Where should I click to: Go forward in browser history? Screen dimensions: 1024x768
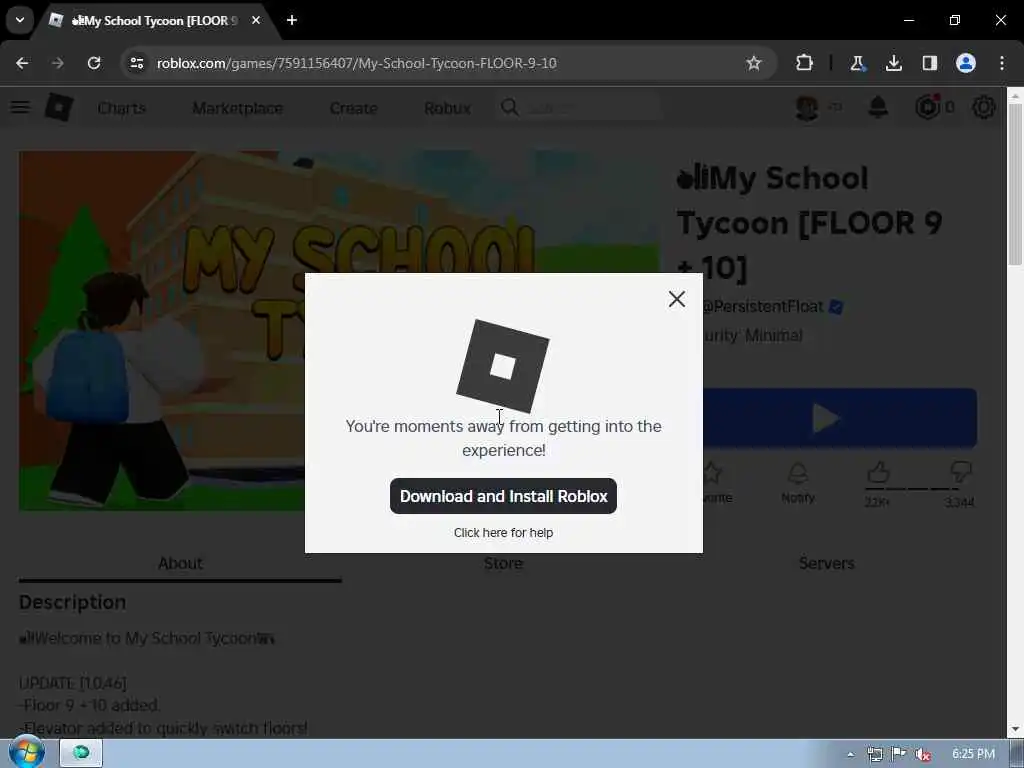[57, 63]
